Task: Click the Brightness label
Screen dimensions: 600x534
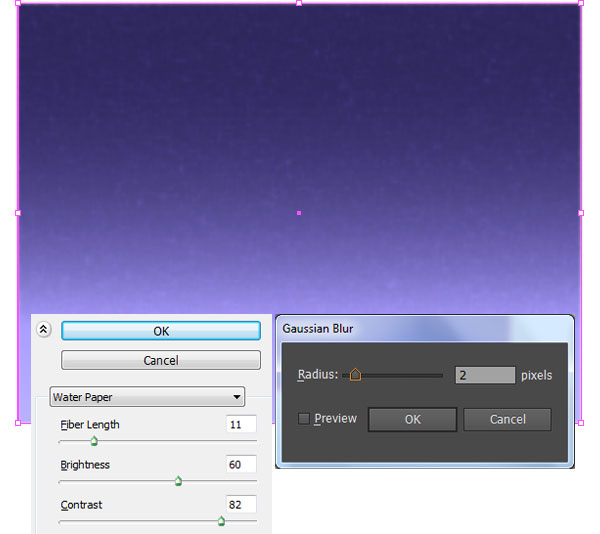Action: click(x=85, y=465)
